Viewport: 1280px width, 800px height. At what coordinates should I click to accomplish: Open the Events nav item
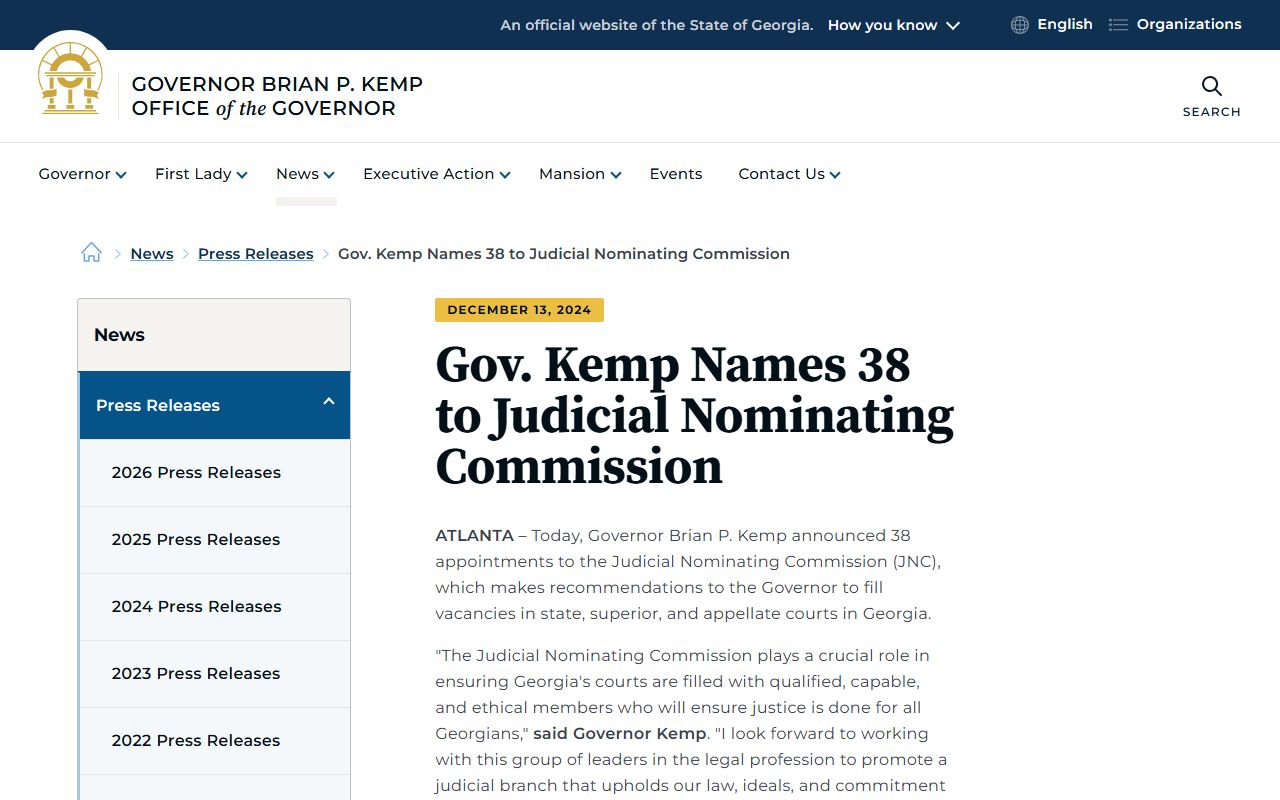point(676,174)
